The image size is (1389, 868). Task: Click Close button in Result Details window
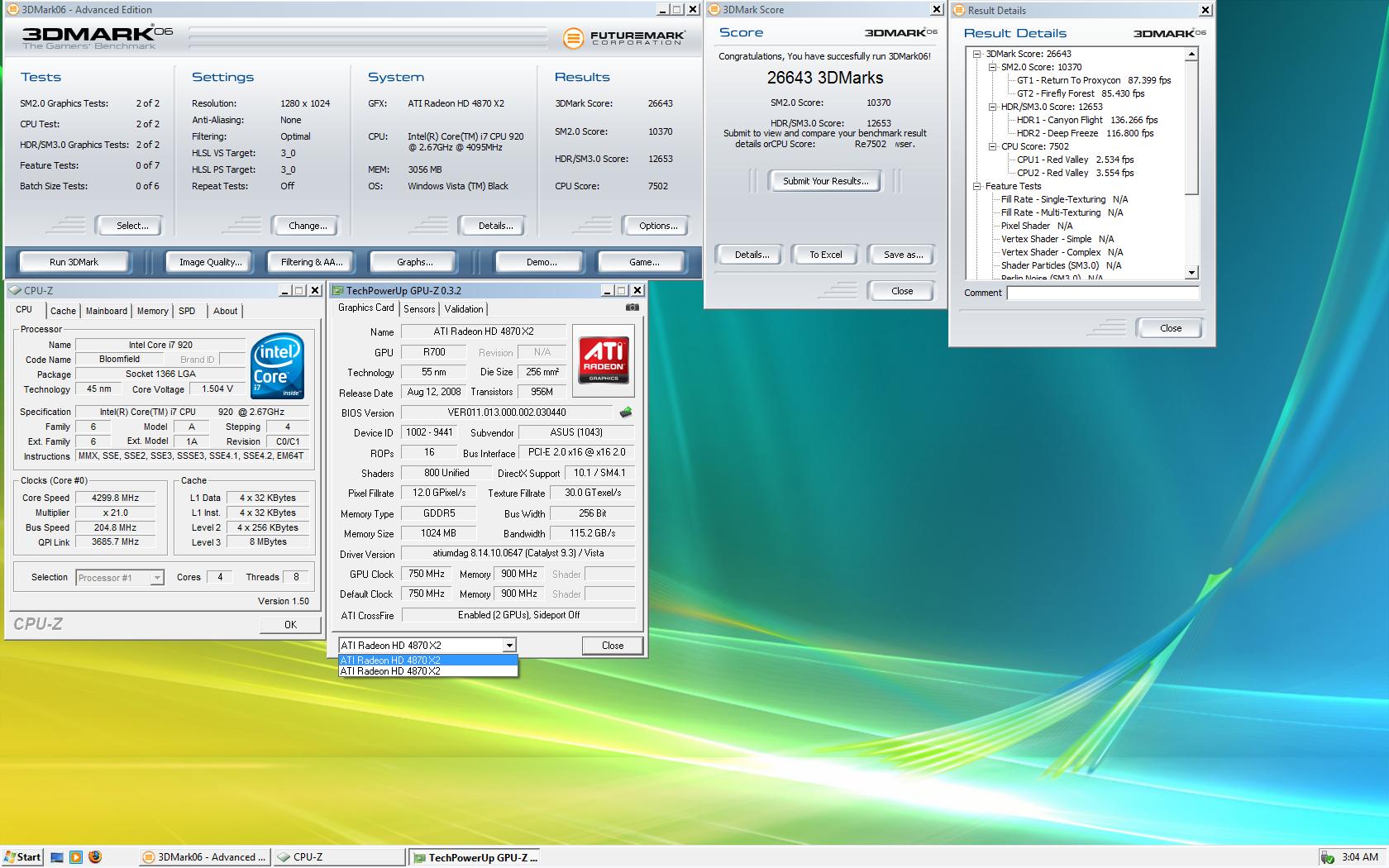click(x=1171, y=328)
